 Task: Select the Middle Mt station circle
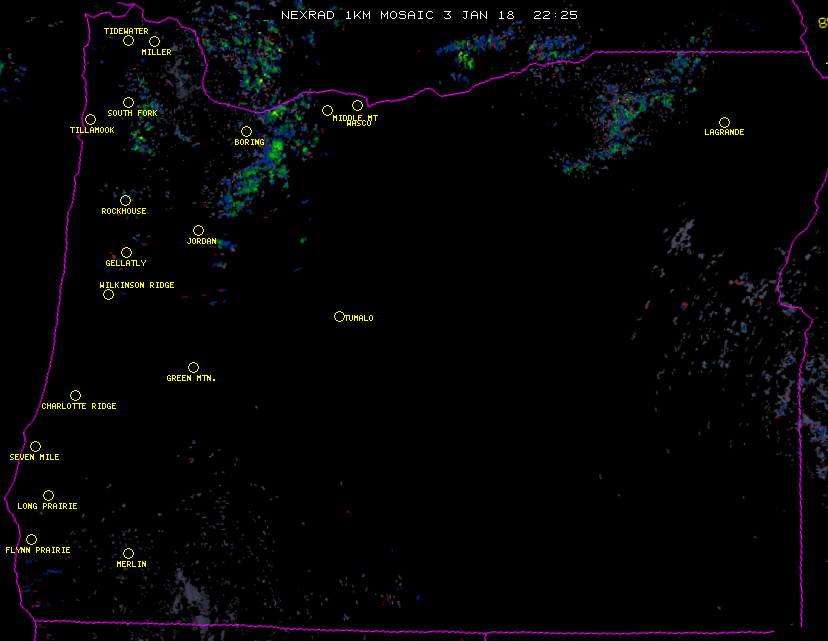point(327,110)
